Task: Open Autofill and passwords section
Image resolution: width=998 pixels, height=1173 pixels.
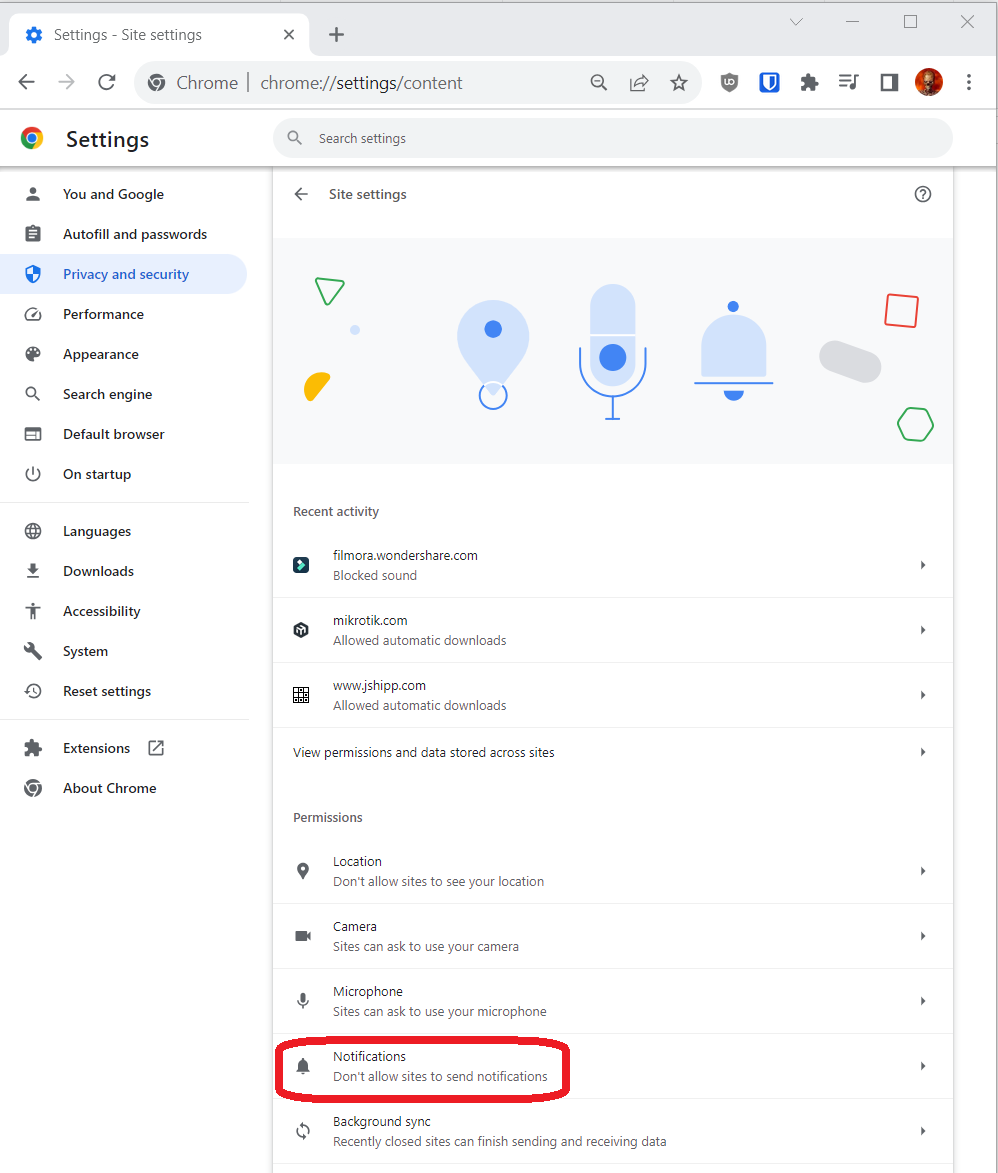Action: [123, 234]
